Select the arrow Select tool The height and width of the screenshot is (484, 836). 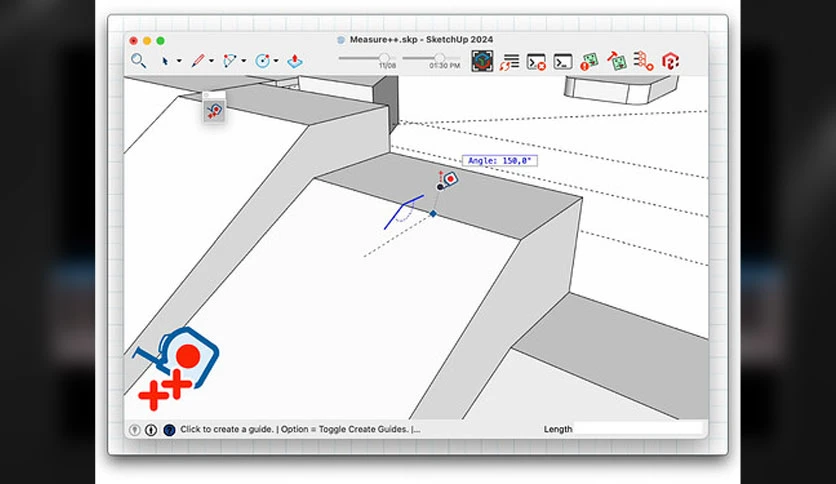pyautogui.click(x=165, y=61)
